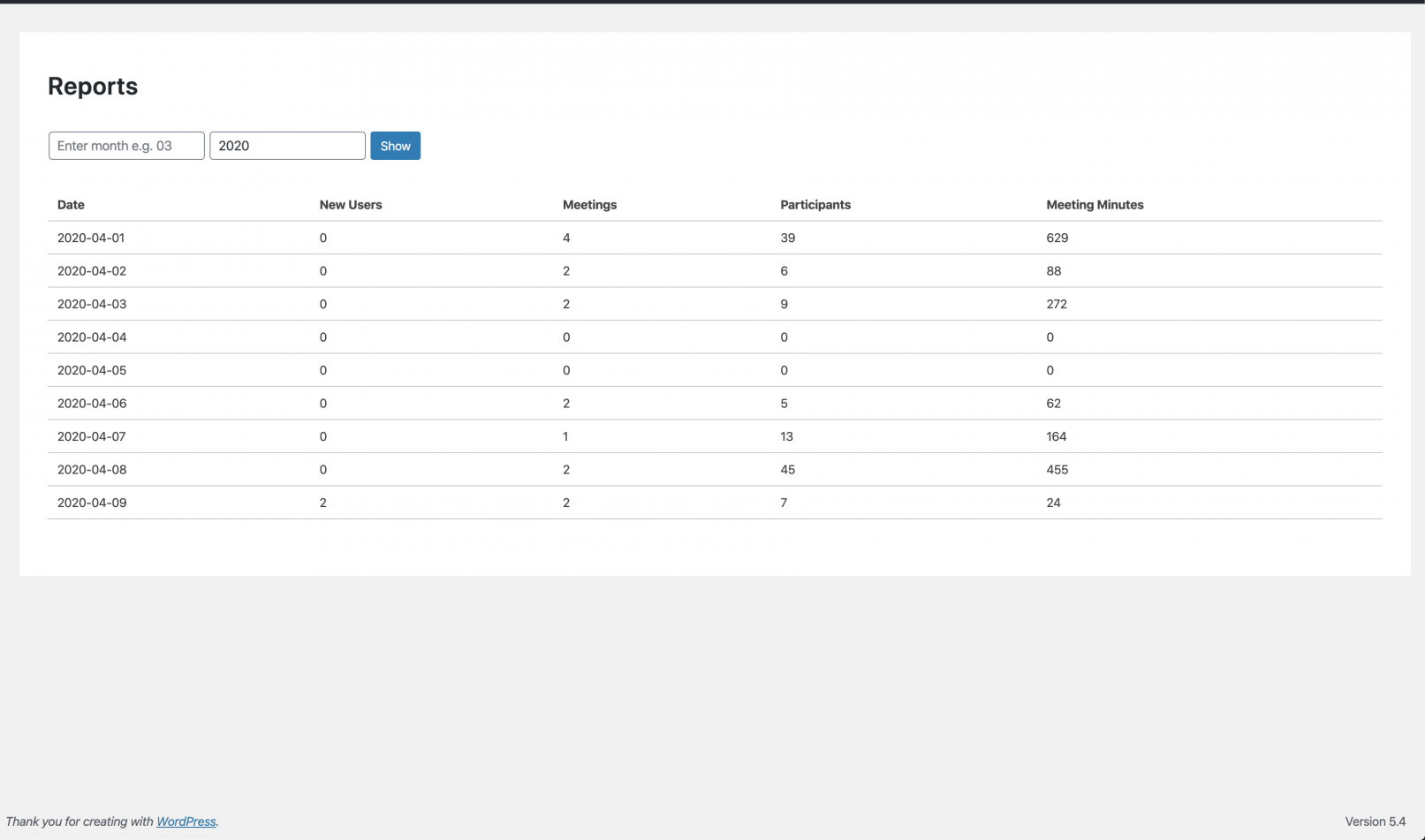Select the 2020-04-01 date cell

coord(91,238)
